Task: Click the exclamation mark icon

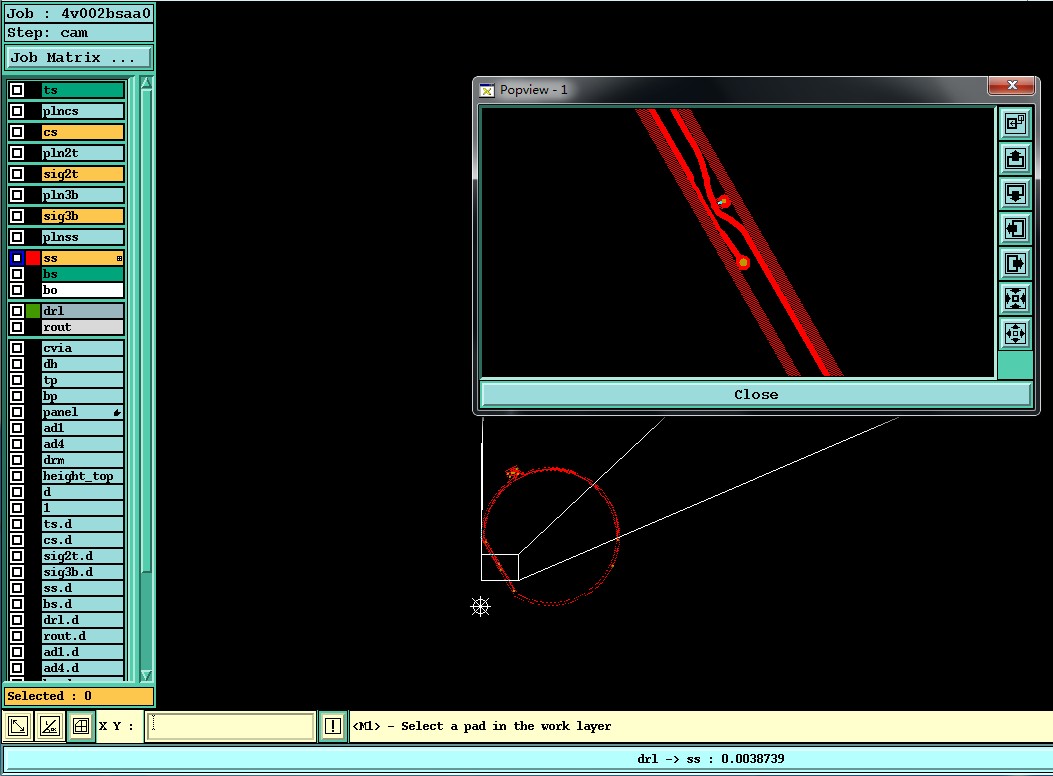Action: click(332, 726)
